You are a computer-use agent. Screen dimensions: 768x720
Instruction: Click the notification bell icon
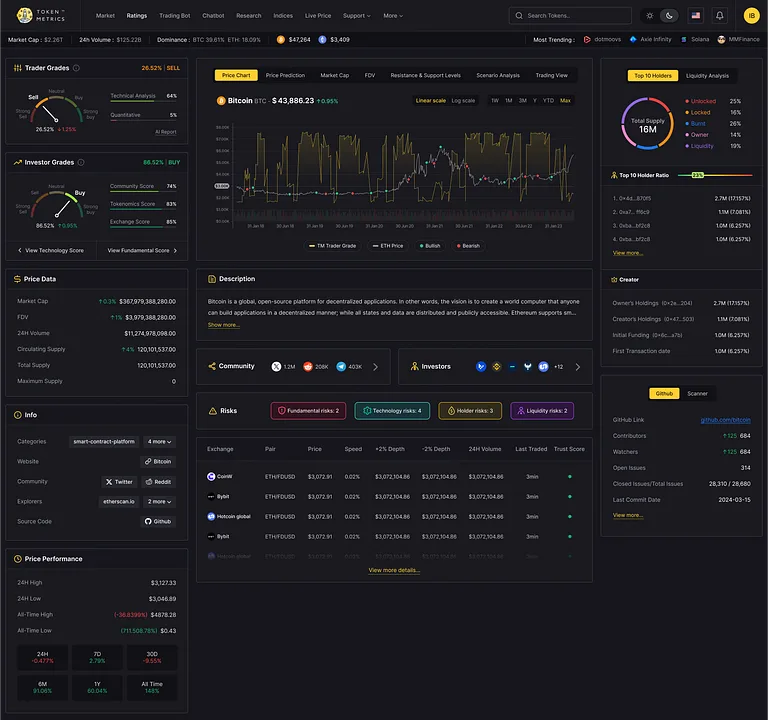point(719,16)
